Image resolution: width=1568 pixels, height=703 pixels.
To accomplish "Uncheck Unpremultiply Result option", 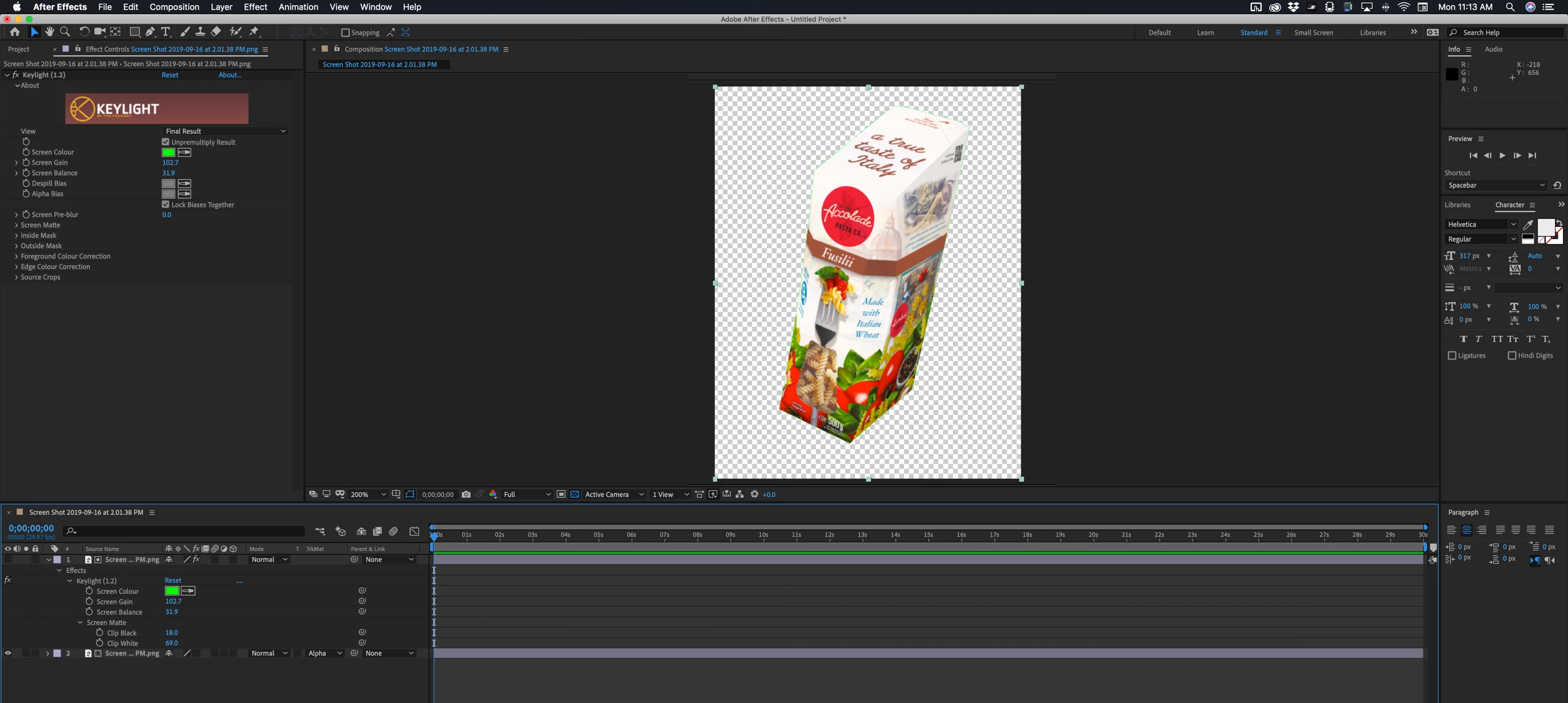I will [165, 142].
